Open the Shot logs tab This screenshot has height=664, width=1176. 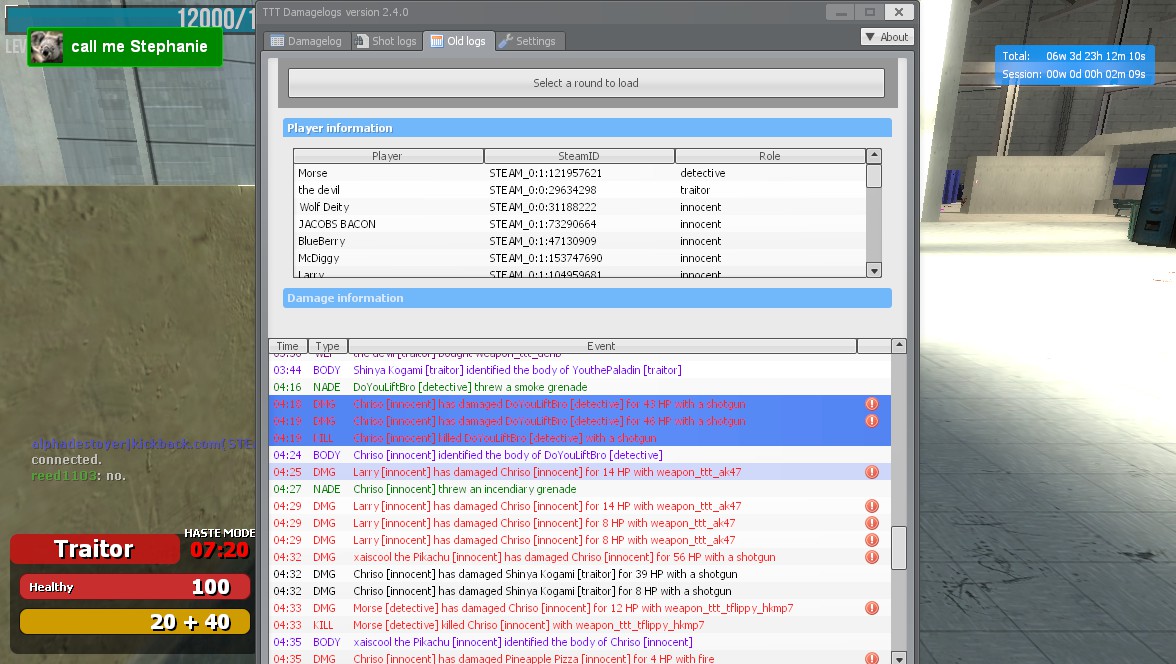[x=386, y=41]
